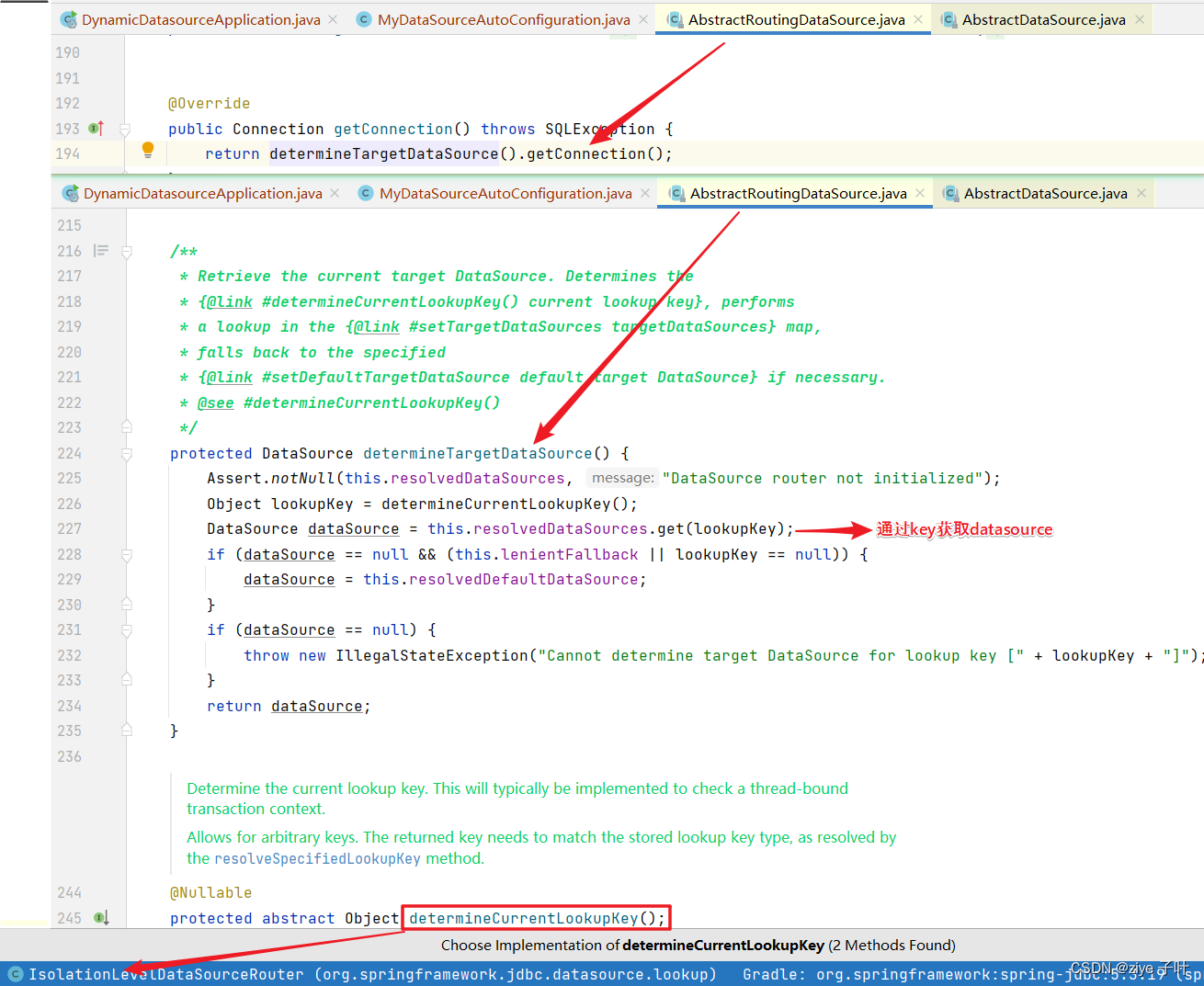Close MyDataSourceAutoConfiguration.java tab in the upper editor
Screen dimensions: 1204x986
643,19
